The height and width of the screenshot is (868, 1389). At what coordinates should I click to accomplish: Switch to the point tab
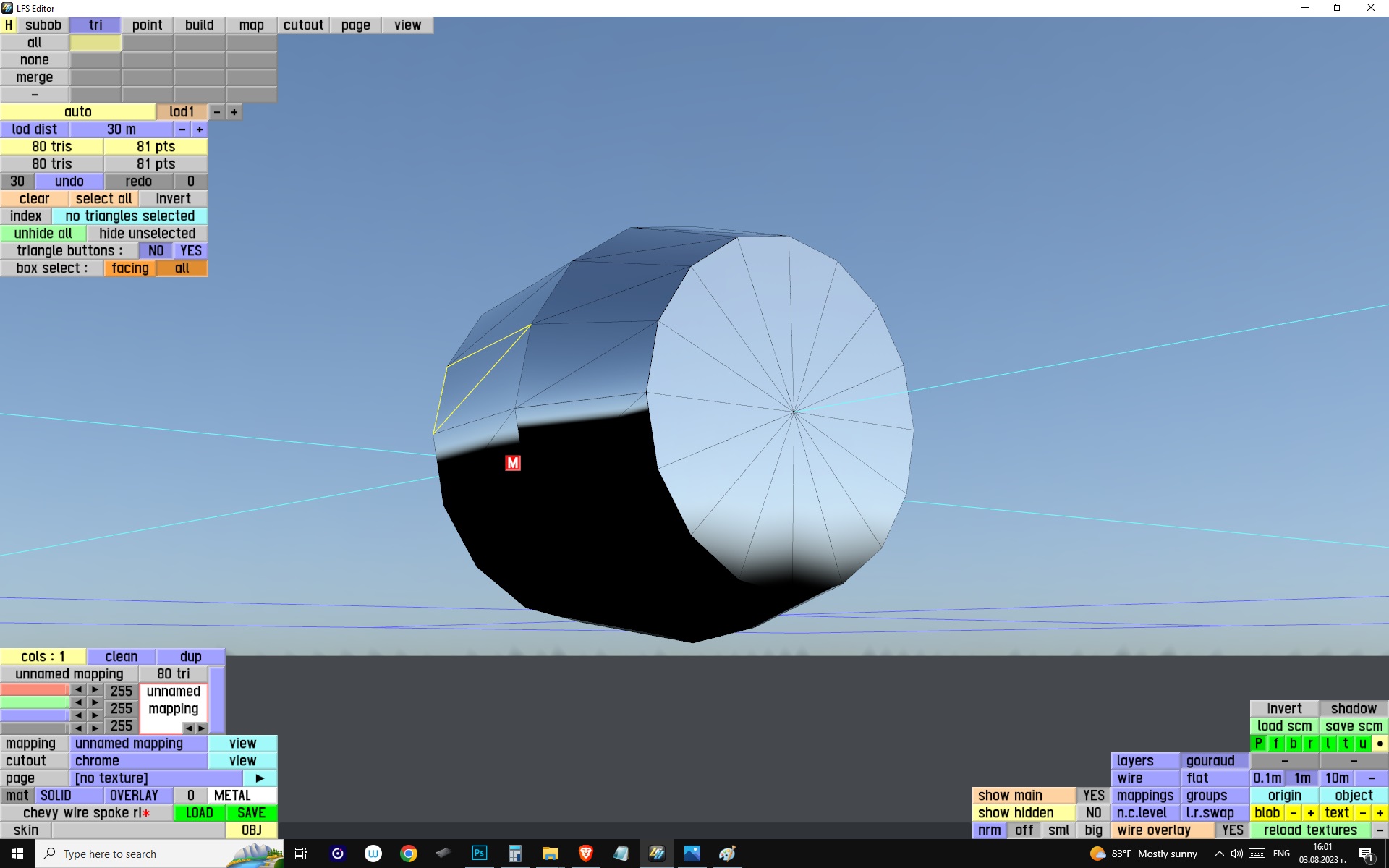click(x=147, y=25)
